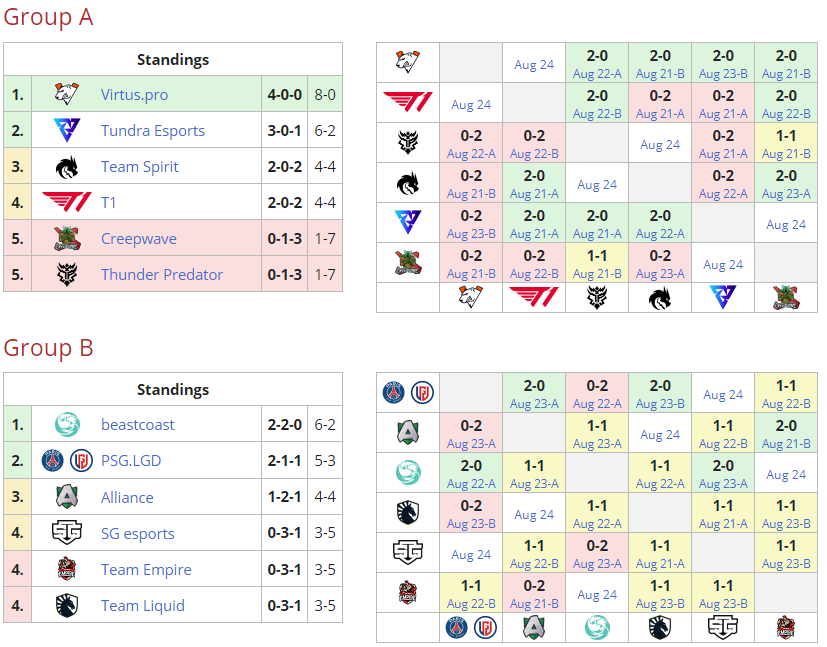Screen dimensions: 827x647
Task: Click the Virtus.pro logo in Group A standings
Action: click(x=67, y=95)
